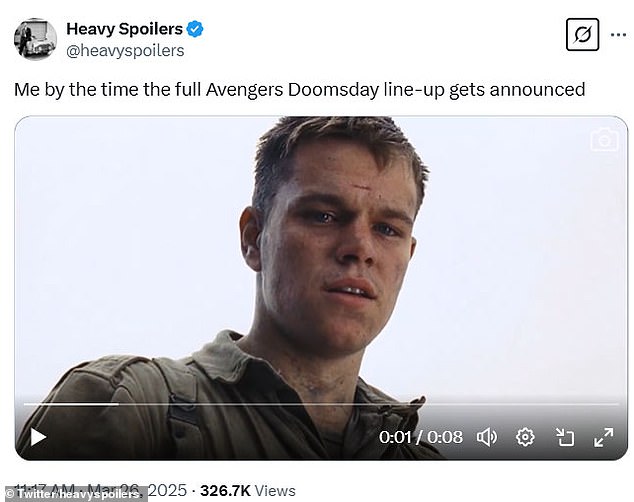Viewport: 634px width, 502px height.
Task: Play the video clip
Action: click(38, 437)
